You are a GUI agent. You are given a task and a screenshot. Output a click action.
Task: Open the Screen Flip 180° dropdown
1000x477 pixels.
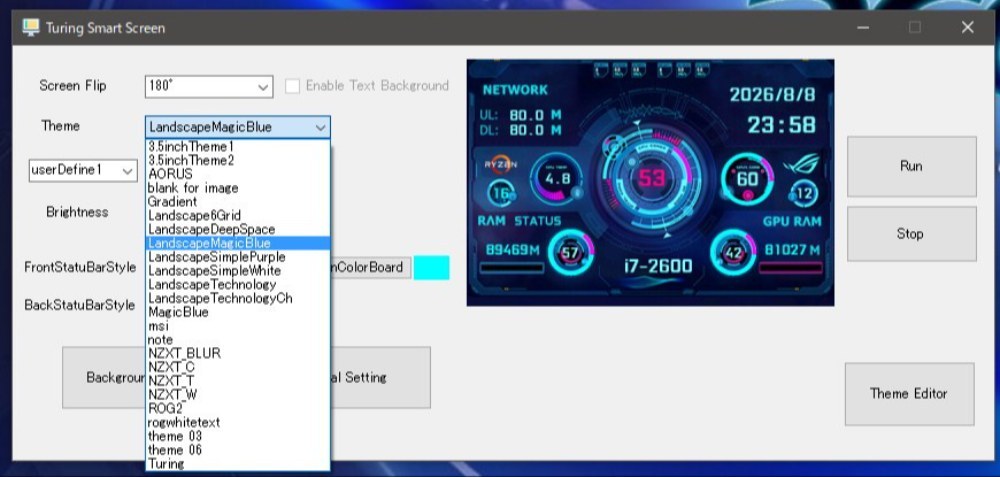pyautogui.click(x=209, y=87)
